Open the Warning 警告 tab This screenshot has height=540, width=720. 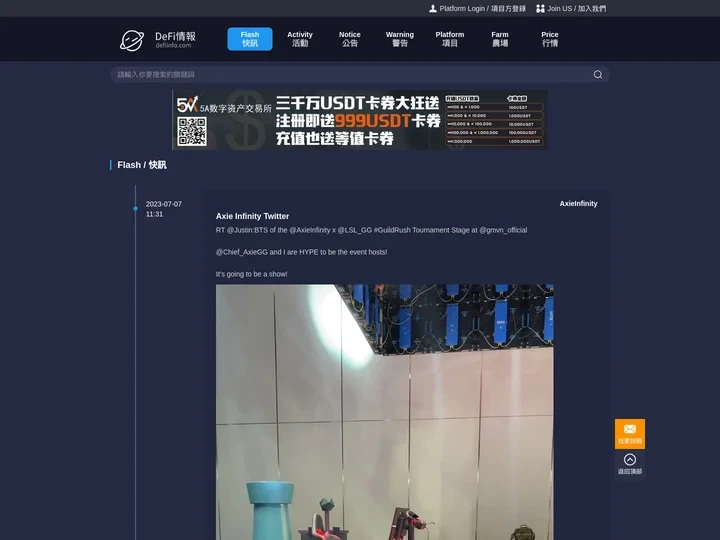pyautogui.click(x=399, y=39)
